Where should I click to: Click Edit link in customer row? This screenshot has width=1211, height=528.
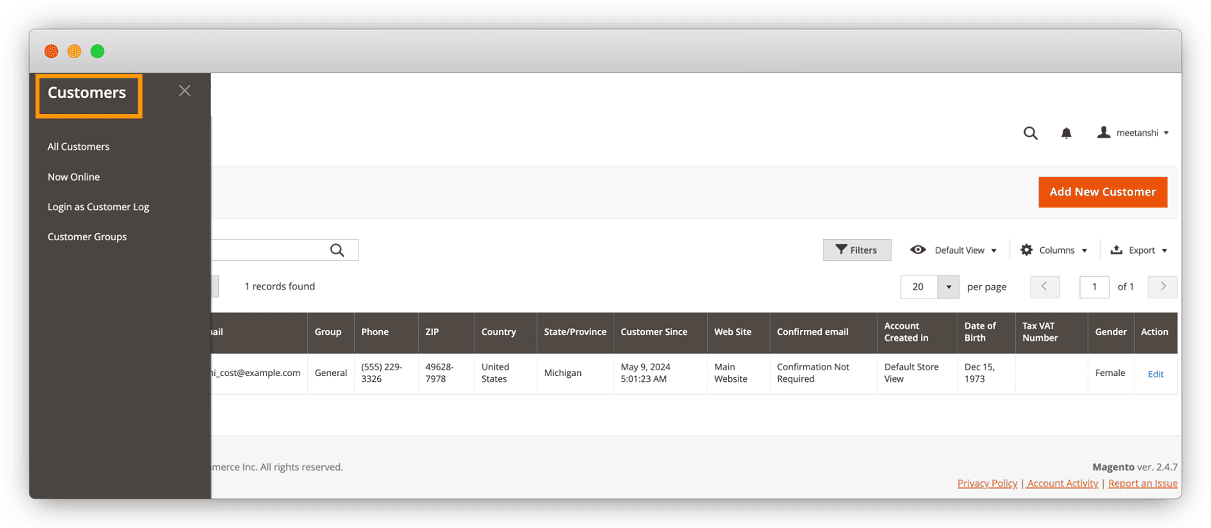[1155, 374]
